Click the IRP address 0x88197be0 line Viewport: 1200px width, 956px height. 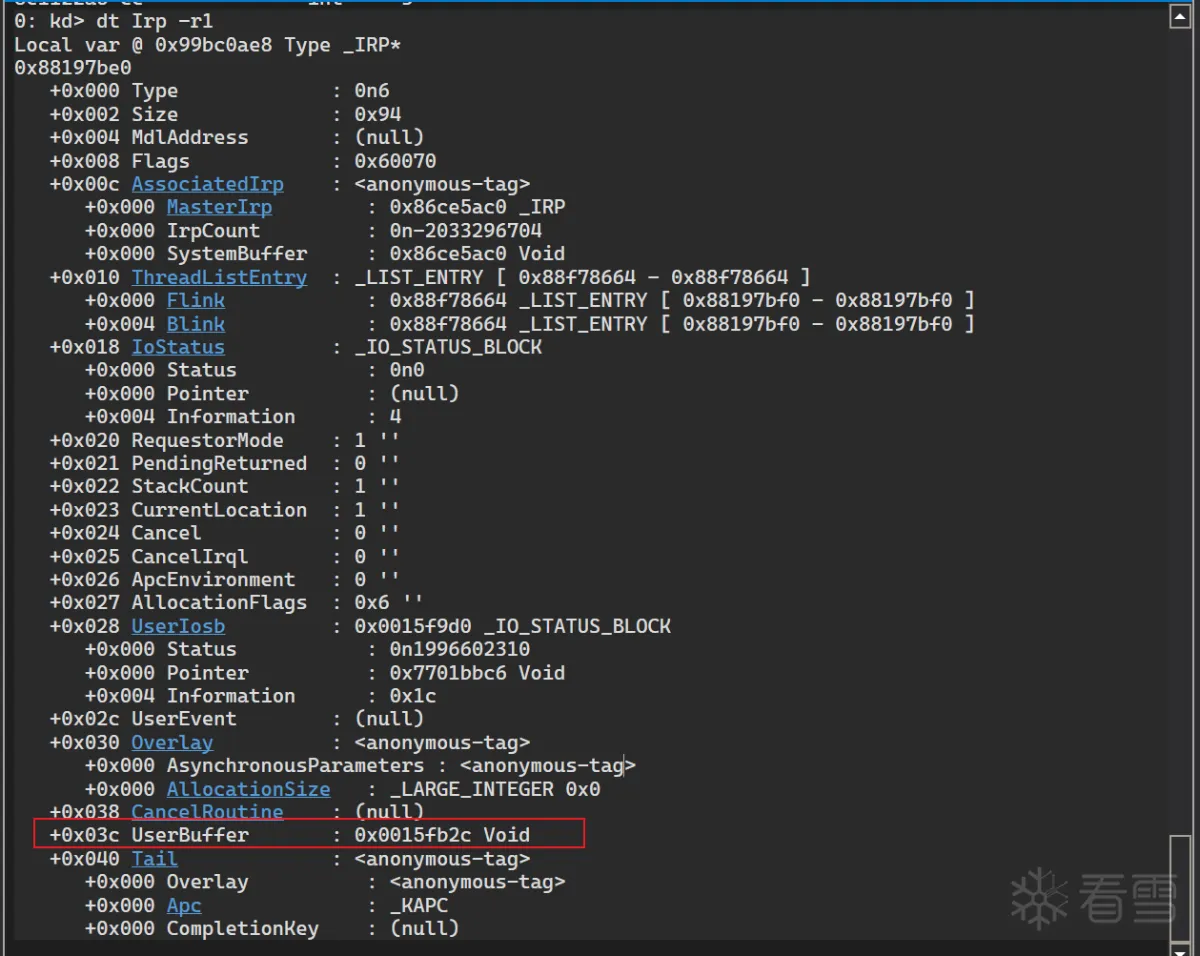(x=73, y=68)
